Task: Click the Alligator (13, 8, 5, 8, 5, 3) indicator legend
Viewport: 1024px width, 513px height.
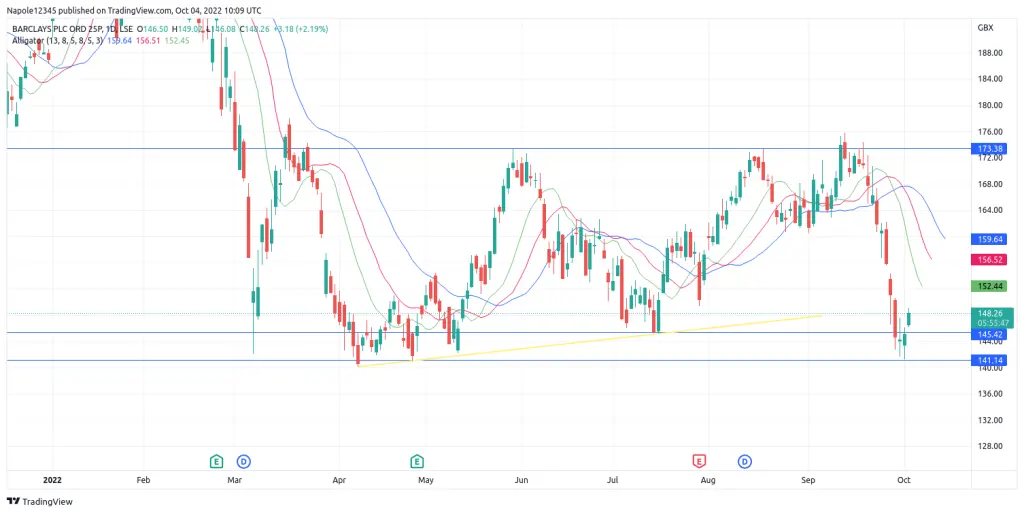Action: pyautogui.click(x=57, y=40)
